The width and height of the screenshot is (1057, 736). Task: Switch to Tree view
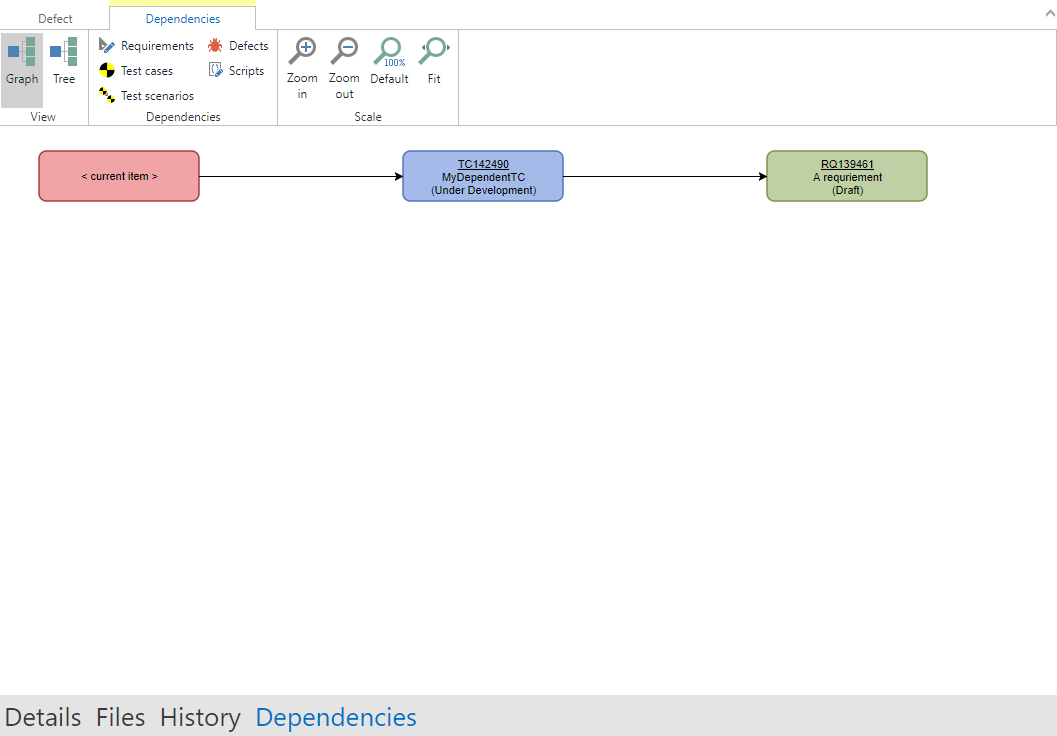[x=64, y=62]
